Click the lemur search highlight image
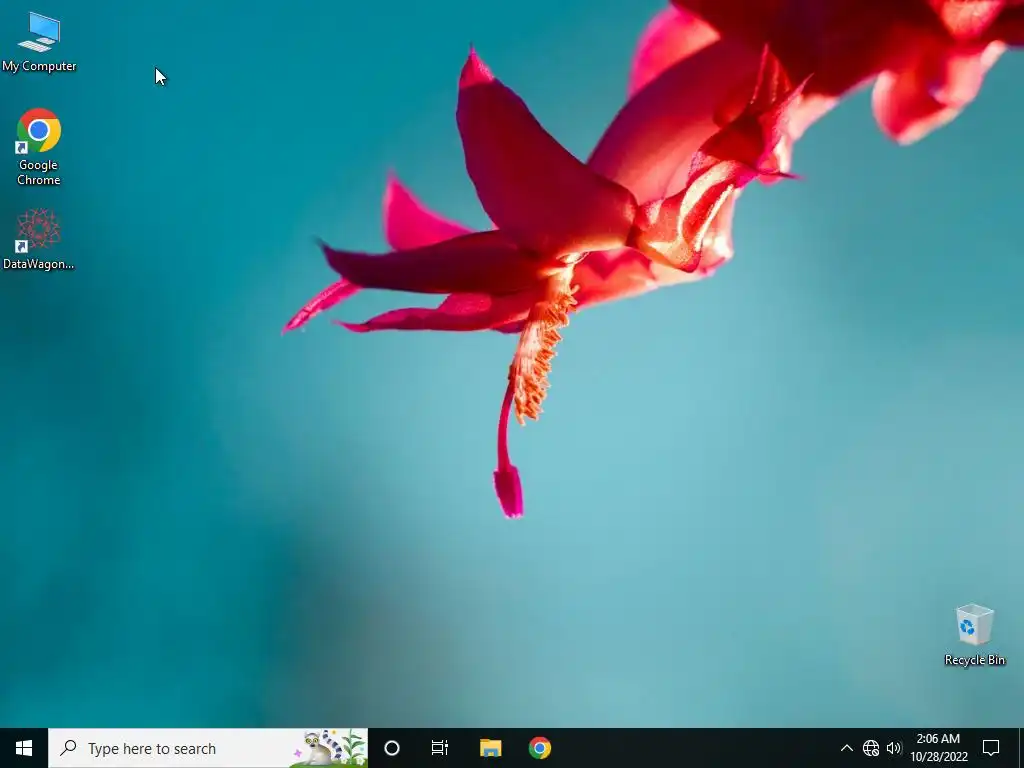Viewport: 1024px width, 768px height. coord(330,748)
